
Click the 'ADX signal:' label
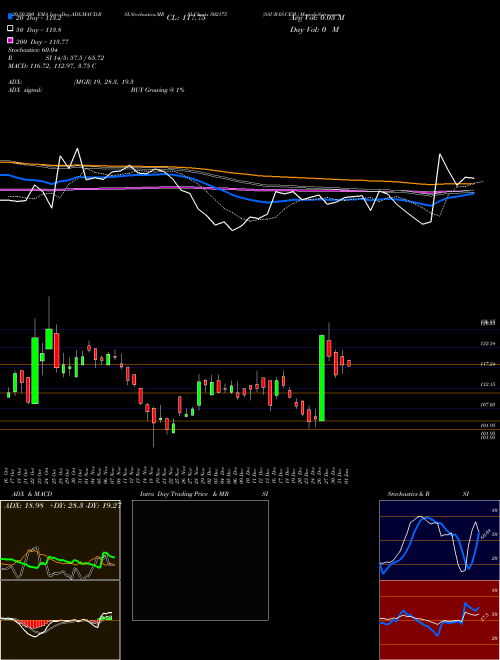pyautogui.click(x=25, y=90)
